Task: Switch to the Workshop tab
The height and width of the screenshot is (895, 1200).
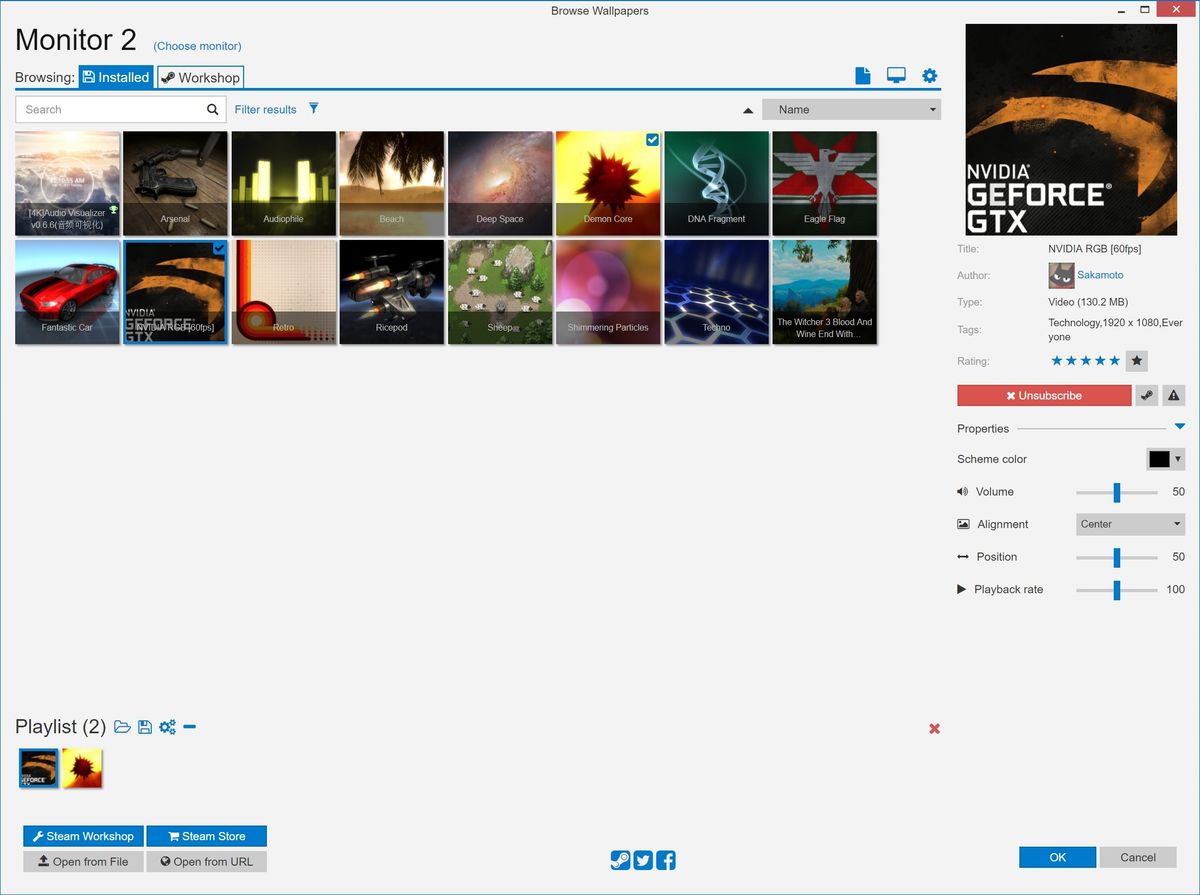Action: click(201, 77)
